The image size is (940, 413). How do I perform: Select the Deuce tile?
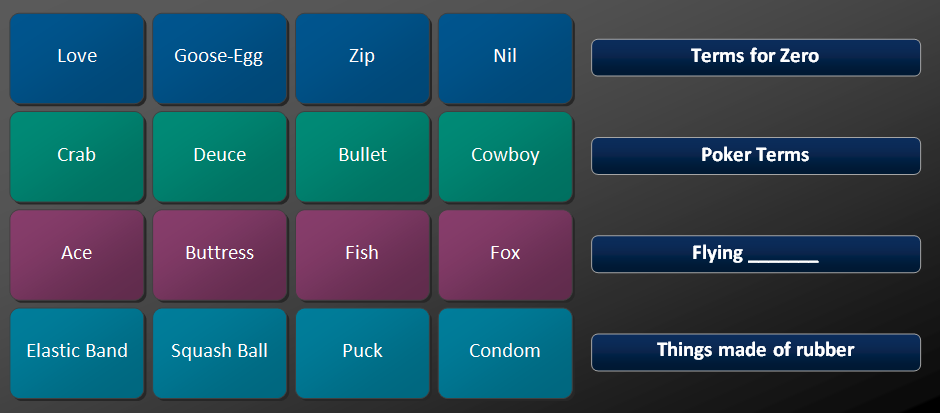(219, 156)
